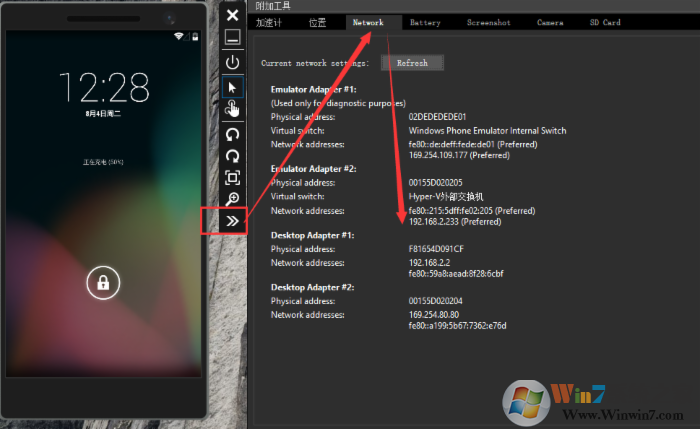
Task: Switch to the 加速计 tab
Action: [269, 22]
